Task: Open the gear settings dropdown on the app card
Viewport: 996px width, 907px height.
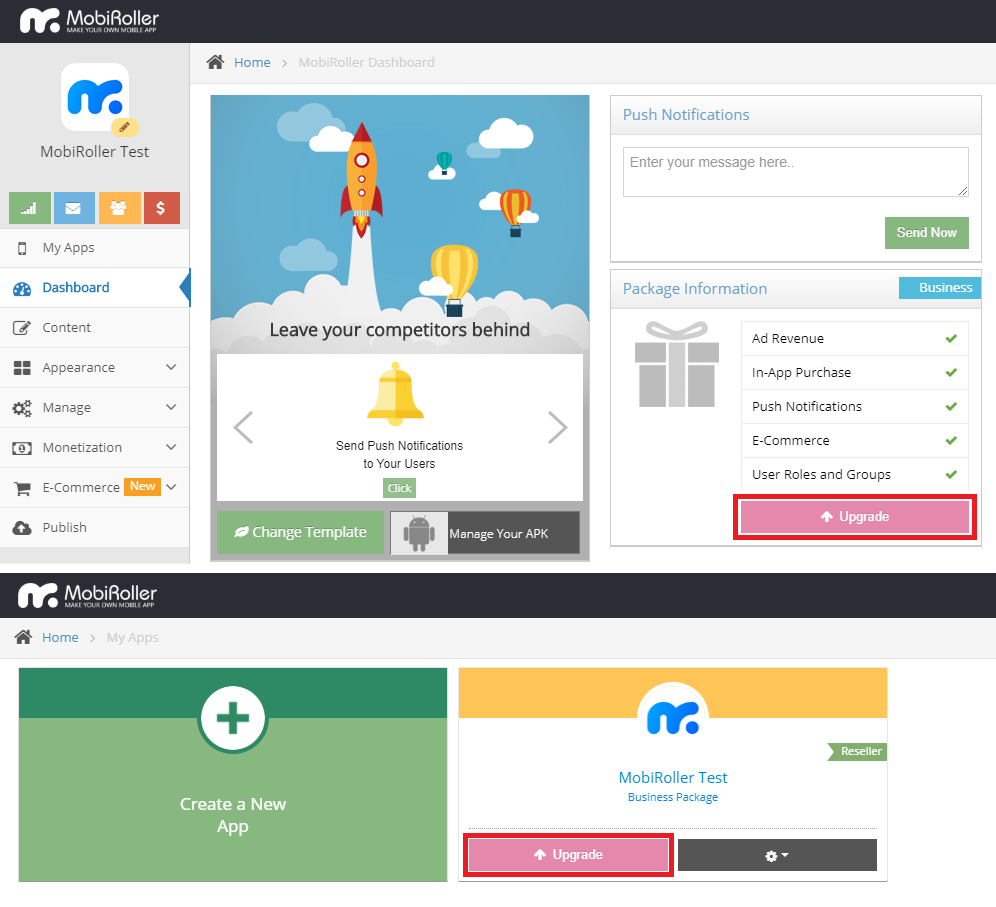Action: coord(777,855)
